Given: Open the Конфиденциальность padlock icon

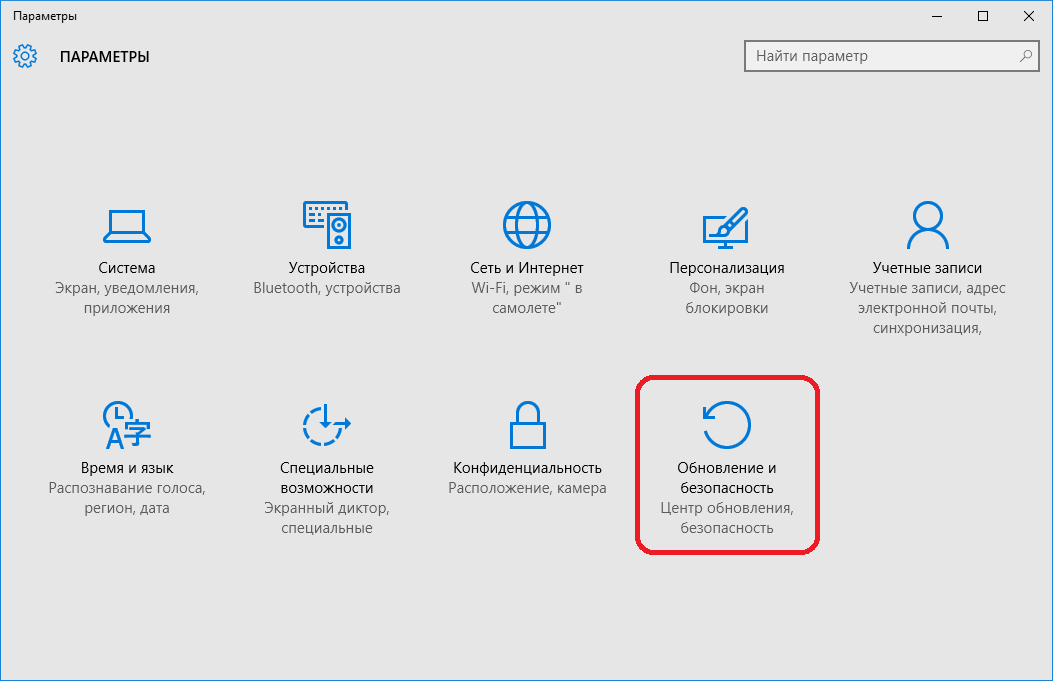Looking at the screenshot, I should pos(527,424).
